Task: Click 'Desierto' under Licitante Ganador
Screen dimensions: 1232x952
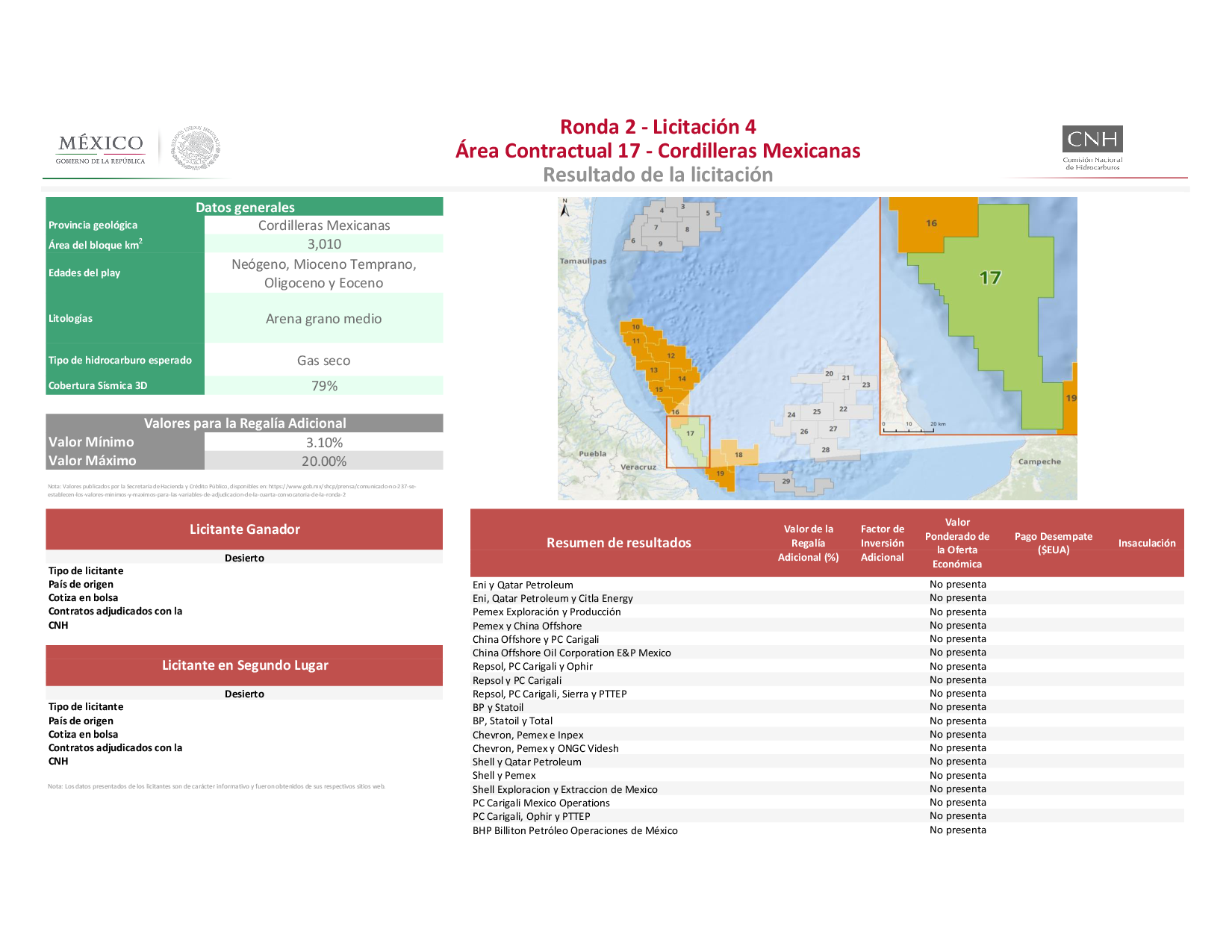Action: click(x=245, y=558)
